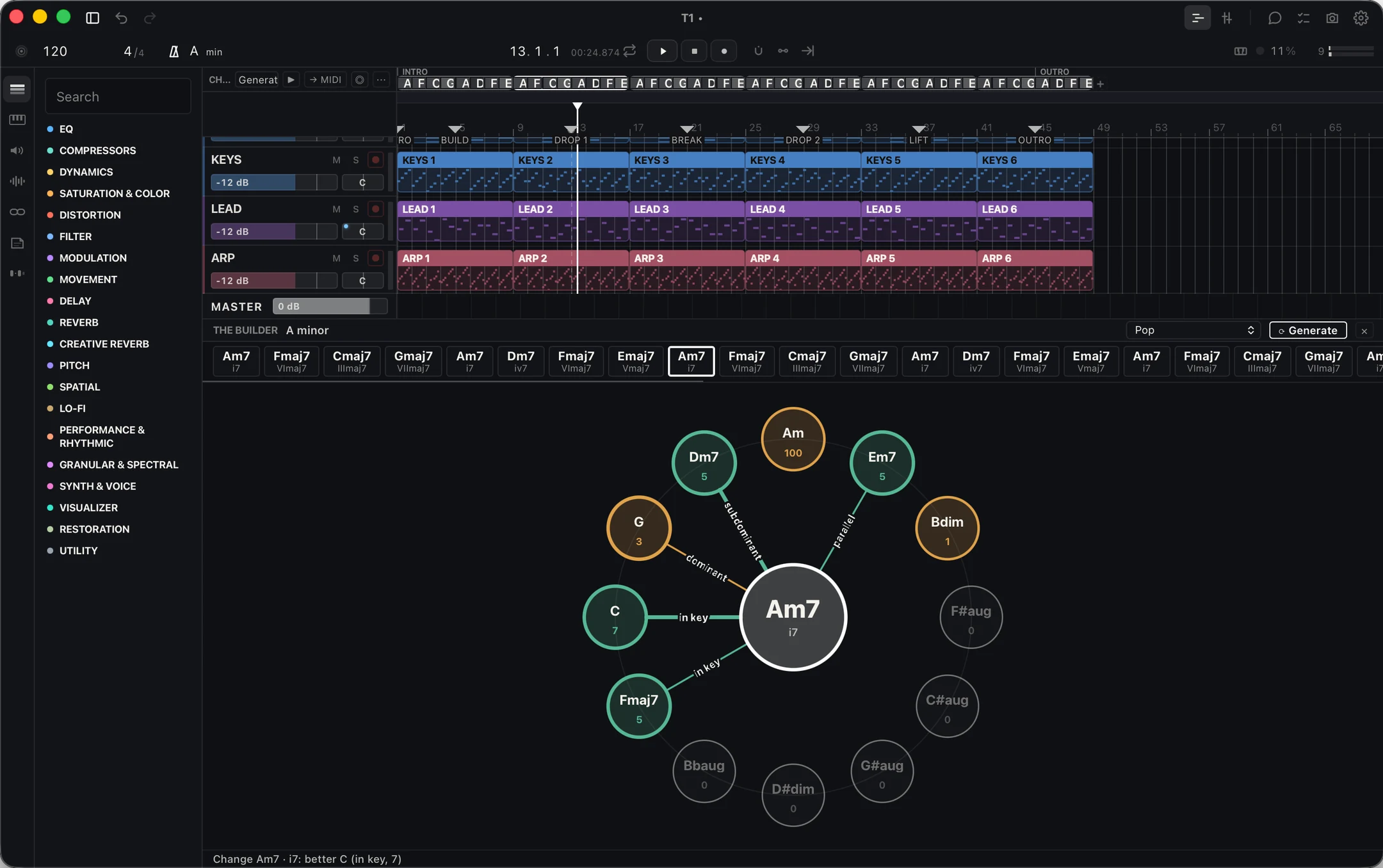Toggle loop playback icon
1383x868 pixels.
pos(630,51)
